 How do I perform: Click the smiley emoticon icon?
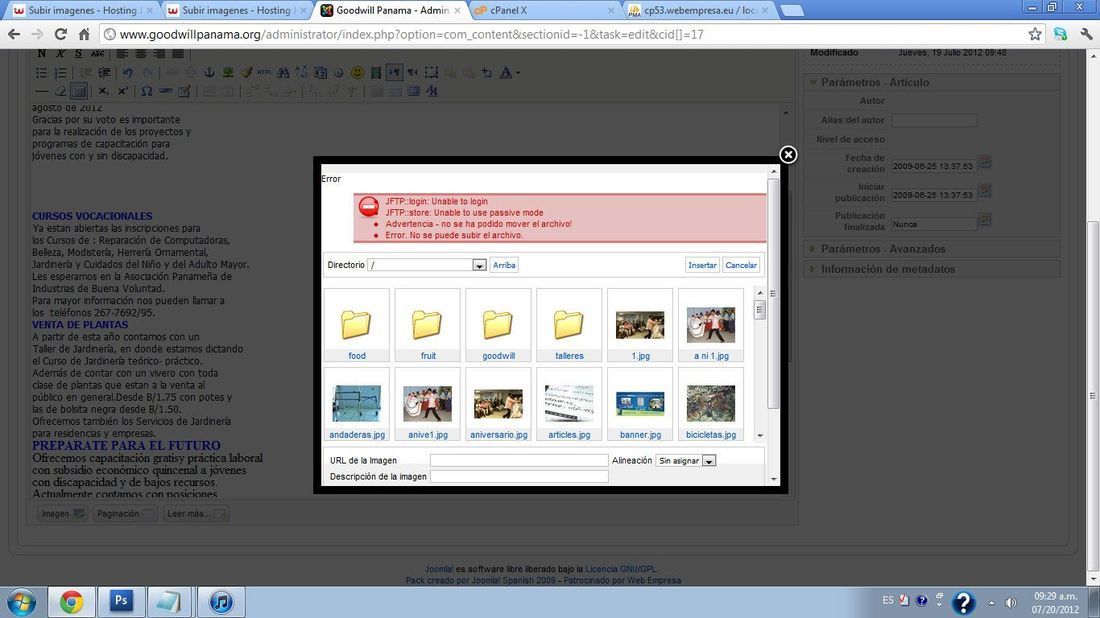pyautogui.click(x=357, y=72)
